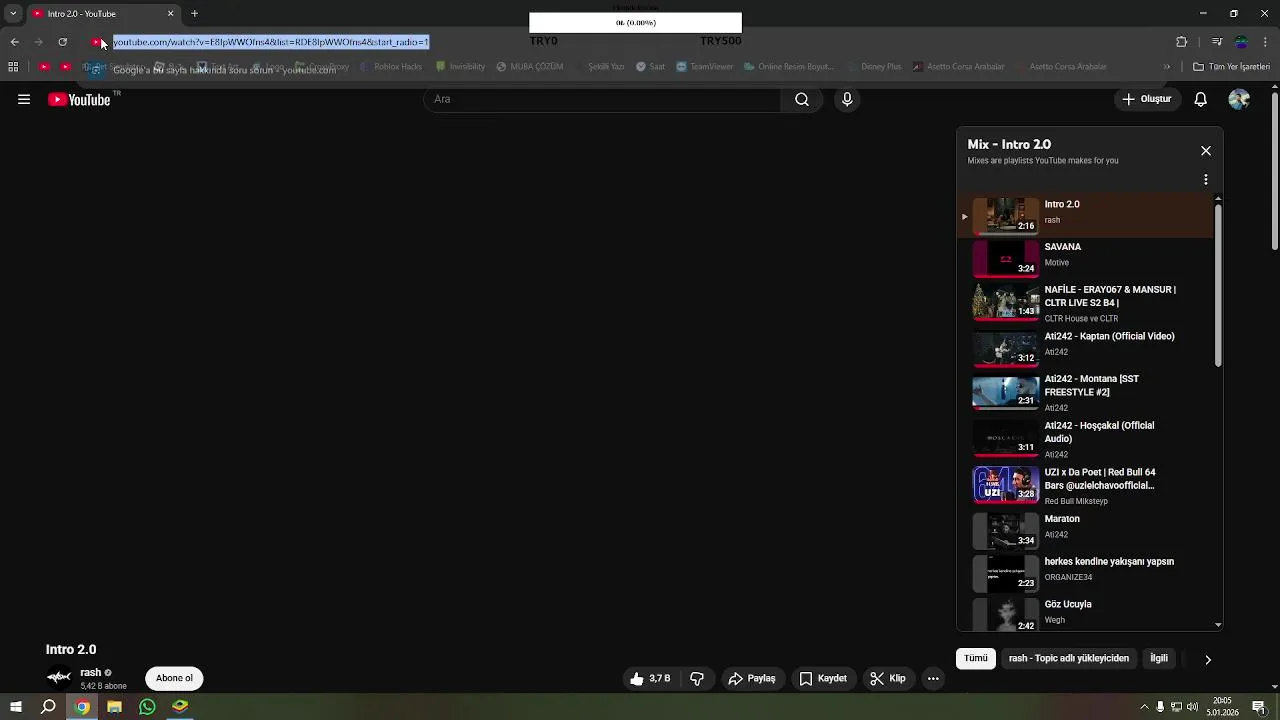Play NAFİLE - ERAY067 & MANSUR mix item
This screenshot has height=720, width=1280.
coord(1087,303)
